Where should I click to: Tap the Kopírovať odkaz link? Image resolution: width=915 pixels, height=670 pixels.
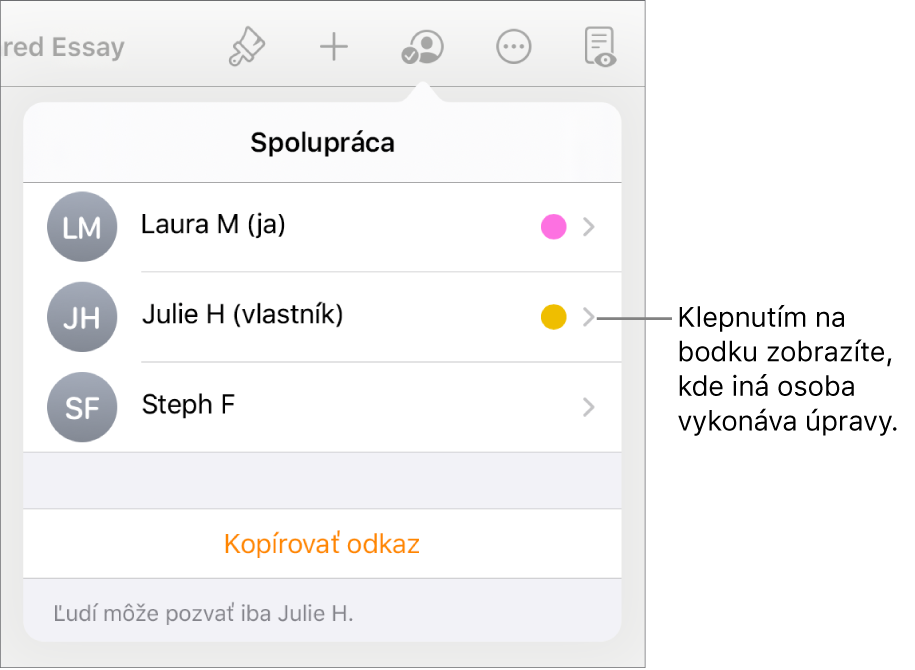point(322,544)
